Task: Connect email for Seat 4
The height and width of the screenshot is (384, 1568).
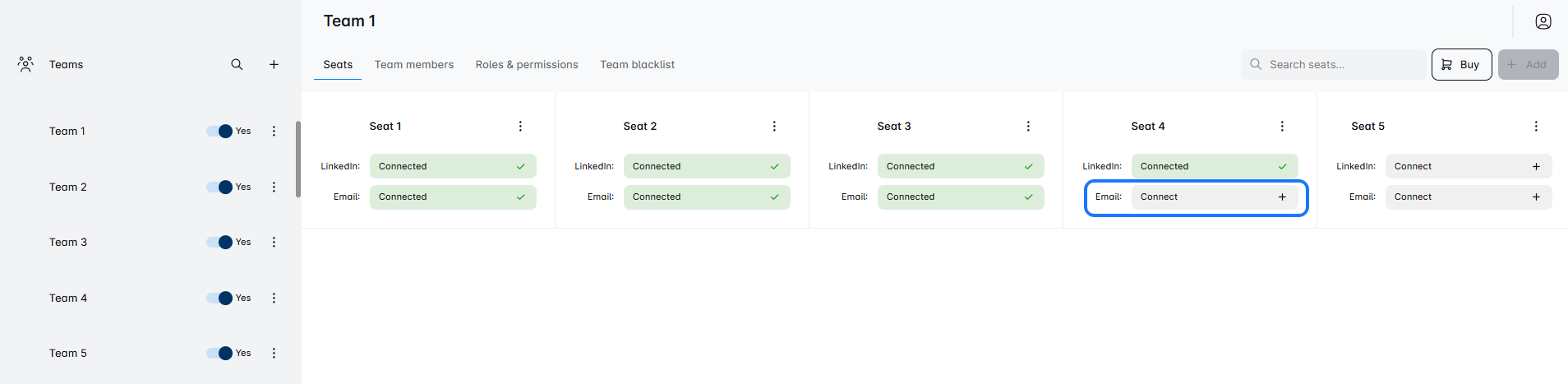Action: 1214,197
